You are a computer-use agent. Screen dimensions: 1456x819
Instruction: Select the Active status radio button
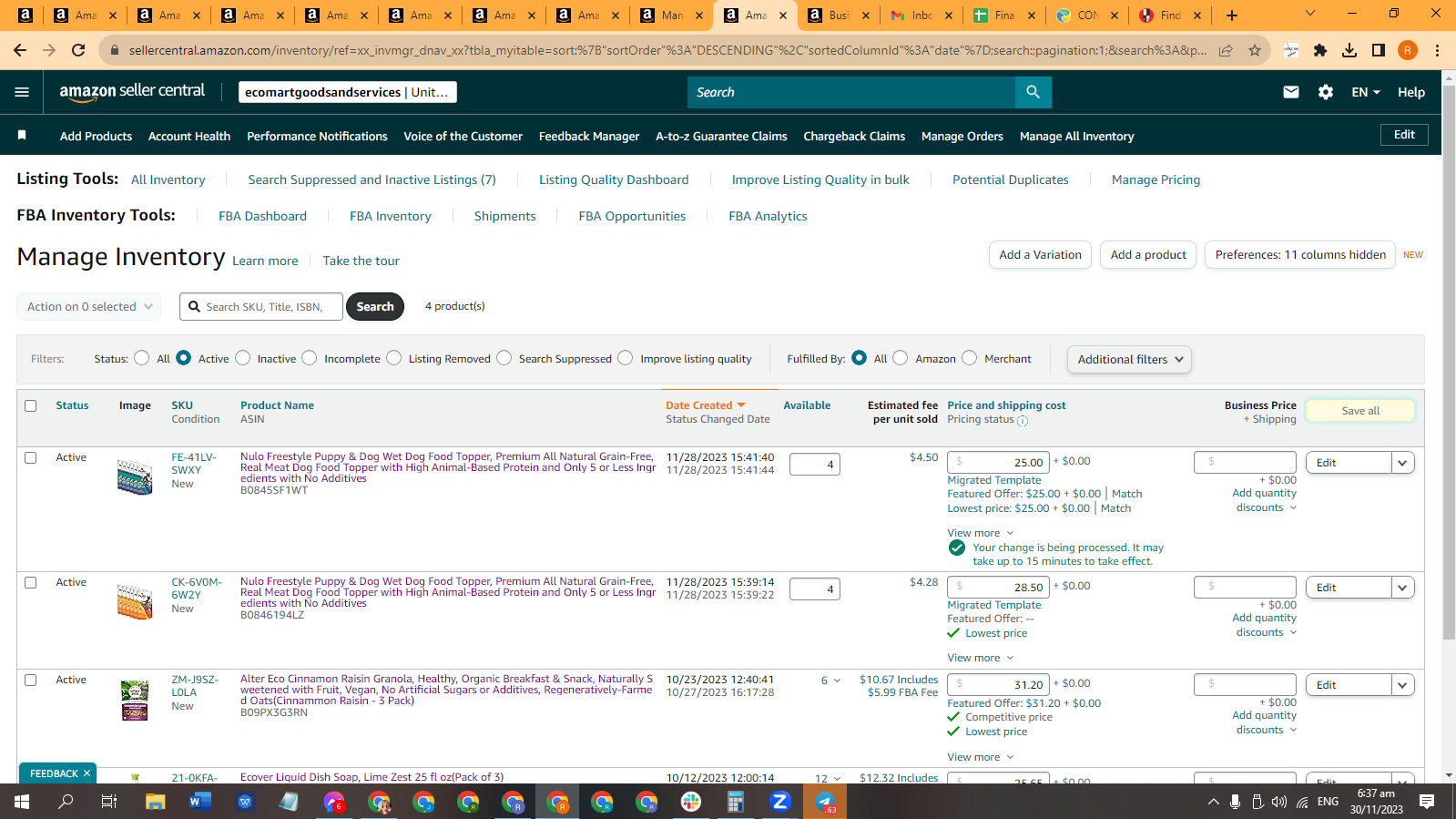pyautogui.click(x=184, y=358)
